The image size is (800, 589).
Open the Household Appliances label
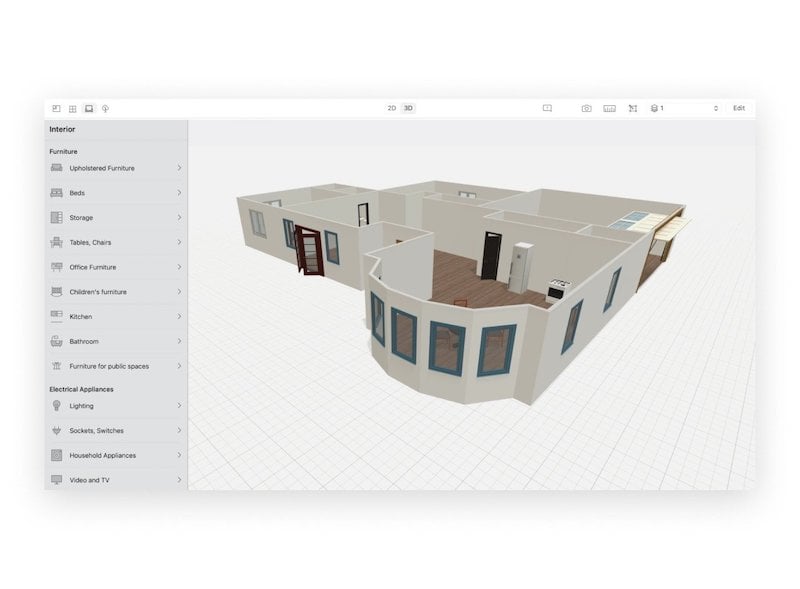[x=103, y=455]
